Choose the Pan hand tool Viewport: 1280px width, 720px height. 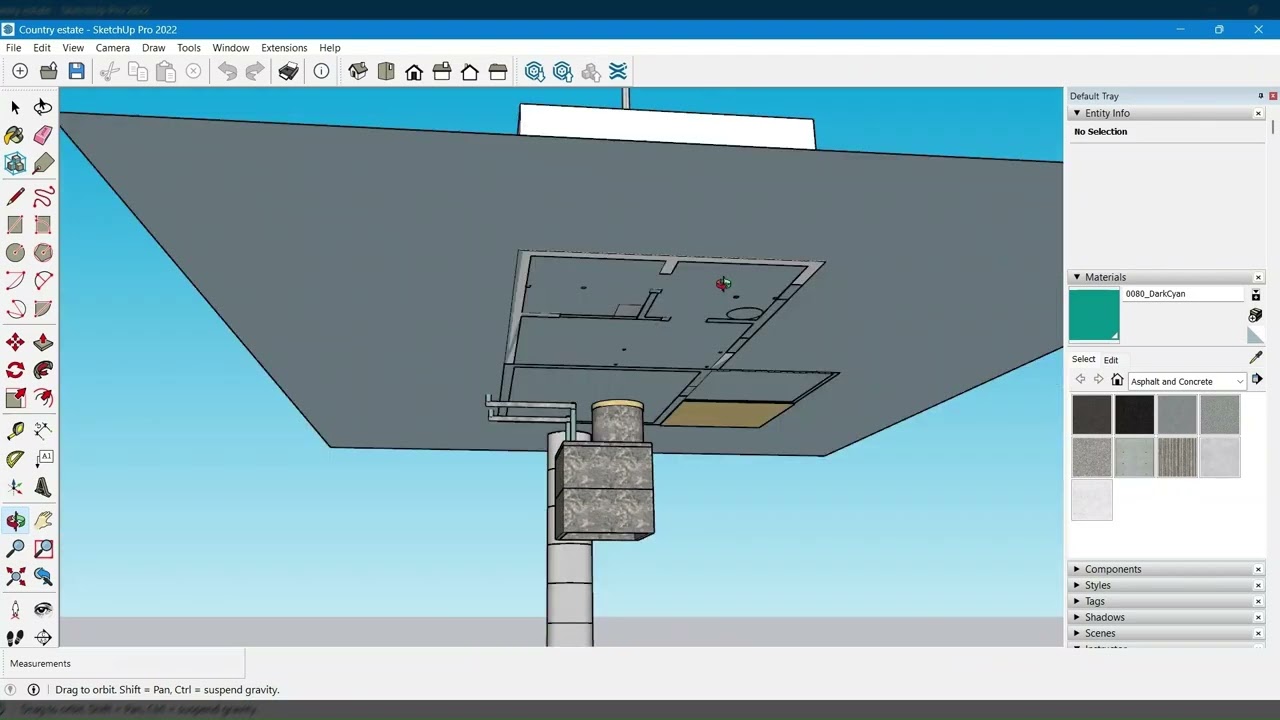[x=43, y=521]
